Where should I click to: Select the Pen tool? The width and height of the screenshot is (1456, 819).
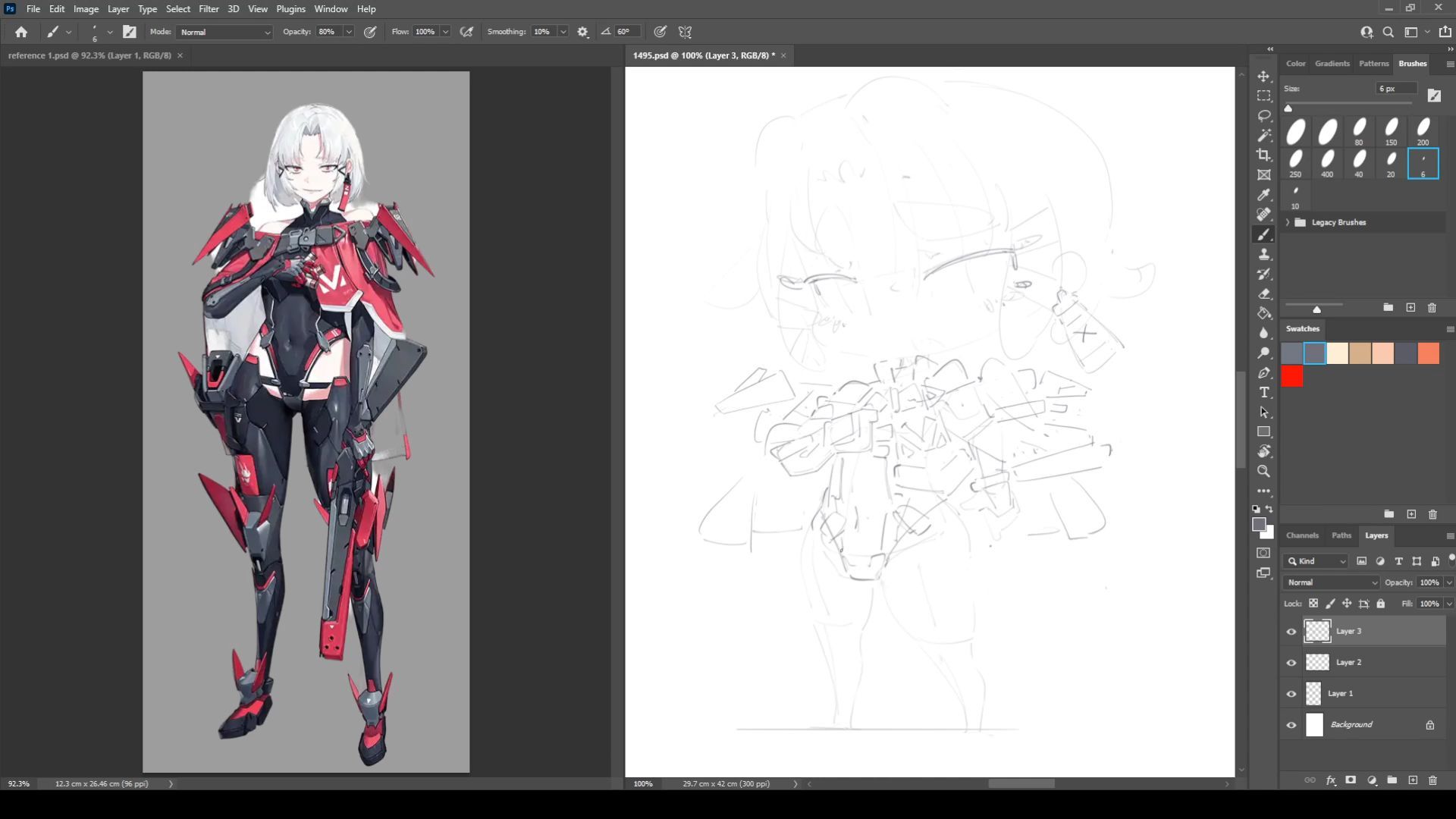[1263, 373]
